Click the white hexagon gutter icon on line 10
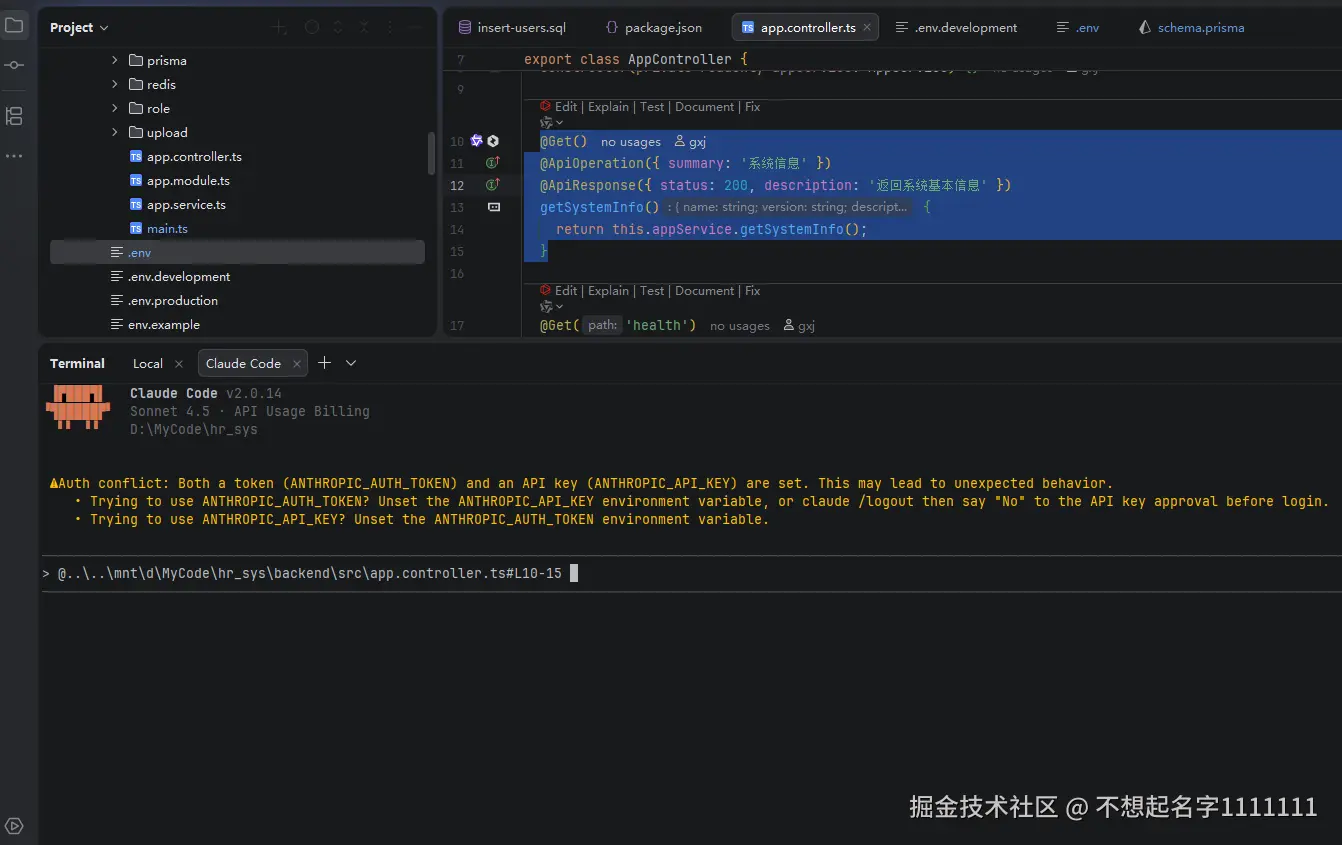The height and width of the screenshot is (845, 1342). [x=493, y=141]
